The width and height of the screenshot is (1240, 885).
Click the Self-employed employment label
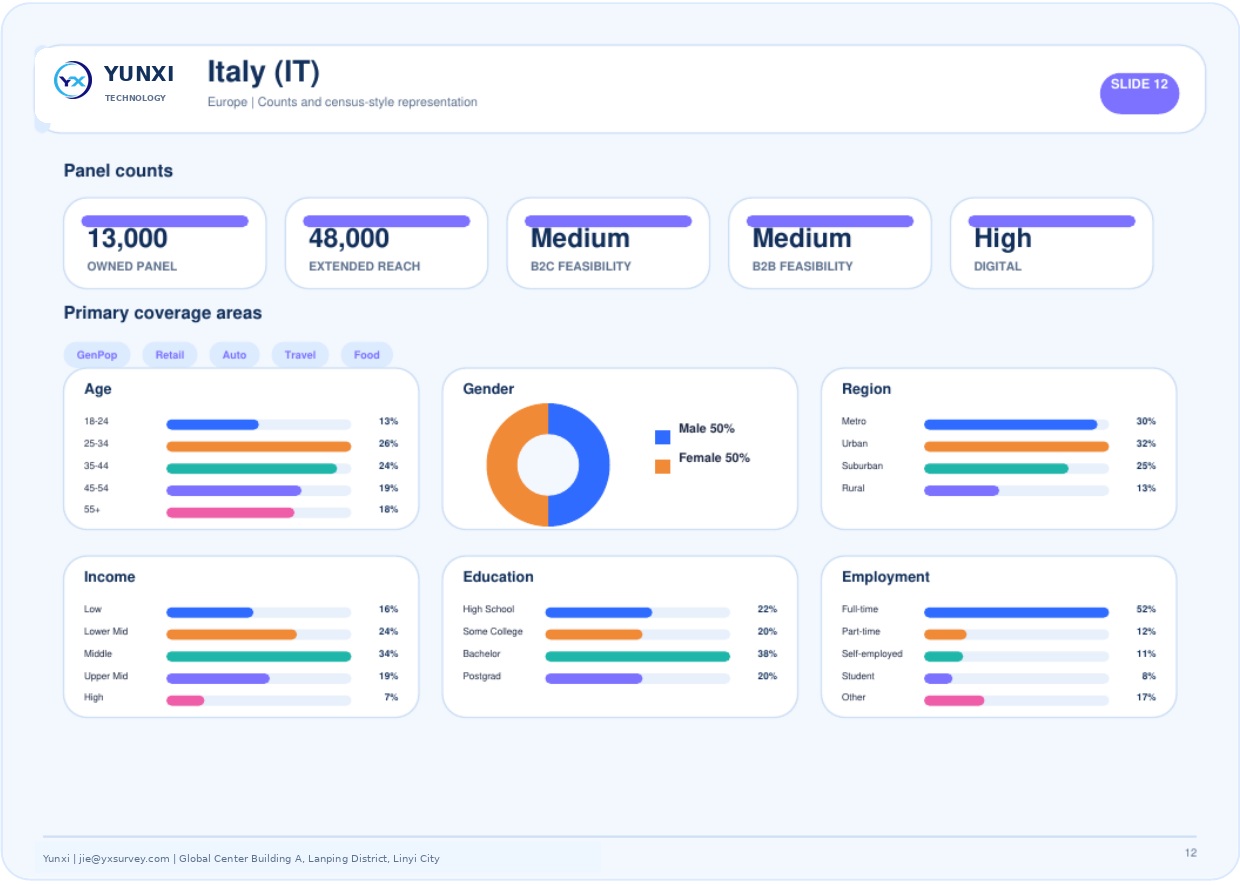(872, 654)
